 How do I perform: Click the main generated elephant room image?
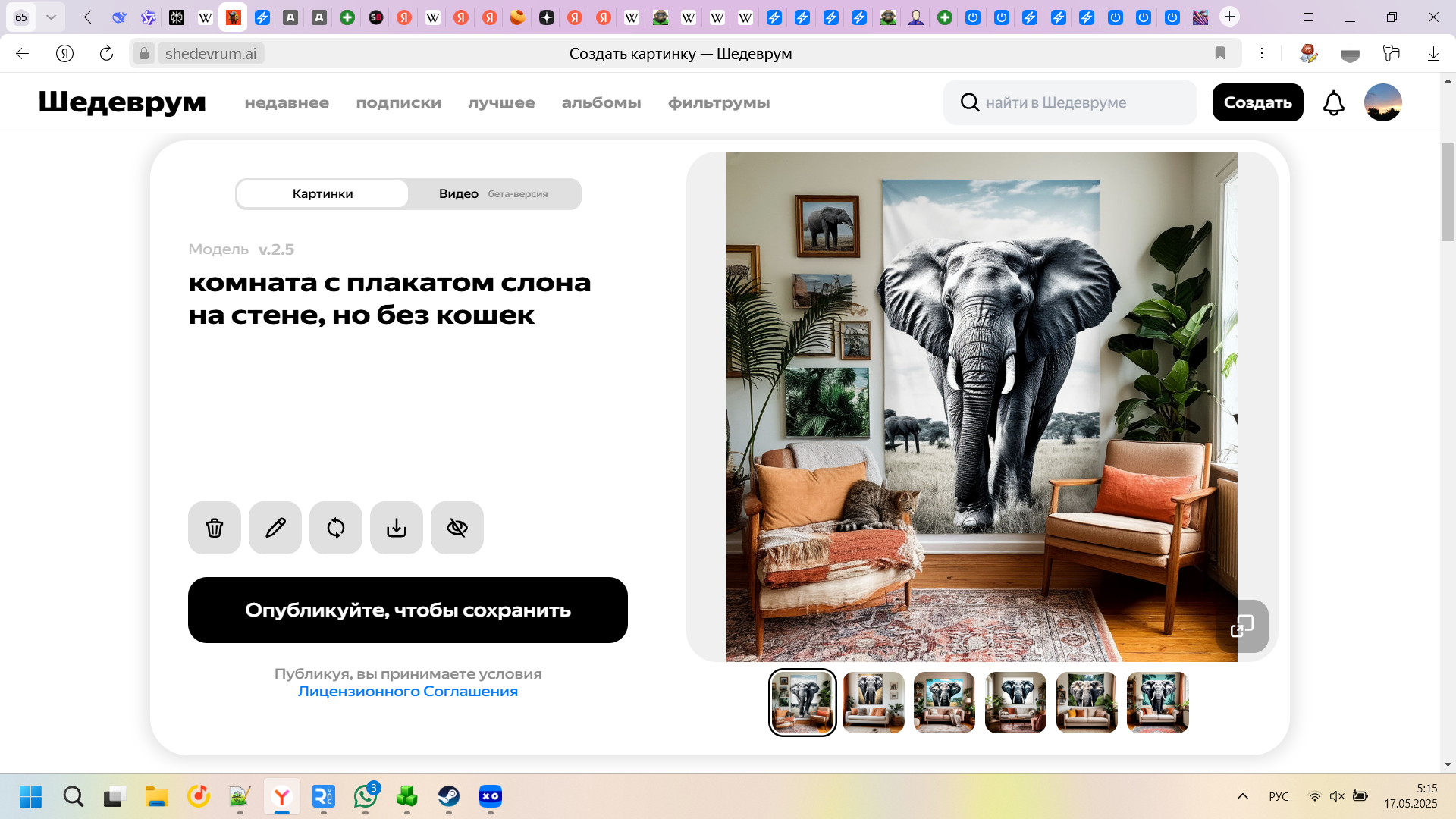click(982, 406)
